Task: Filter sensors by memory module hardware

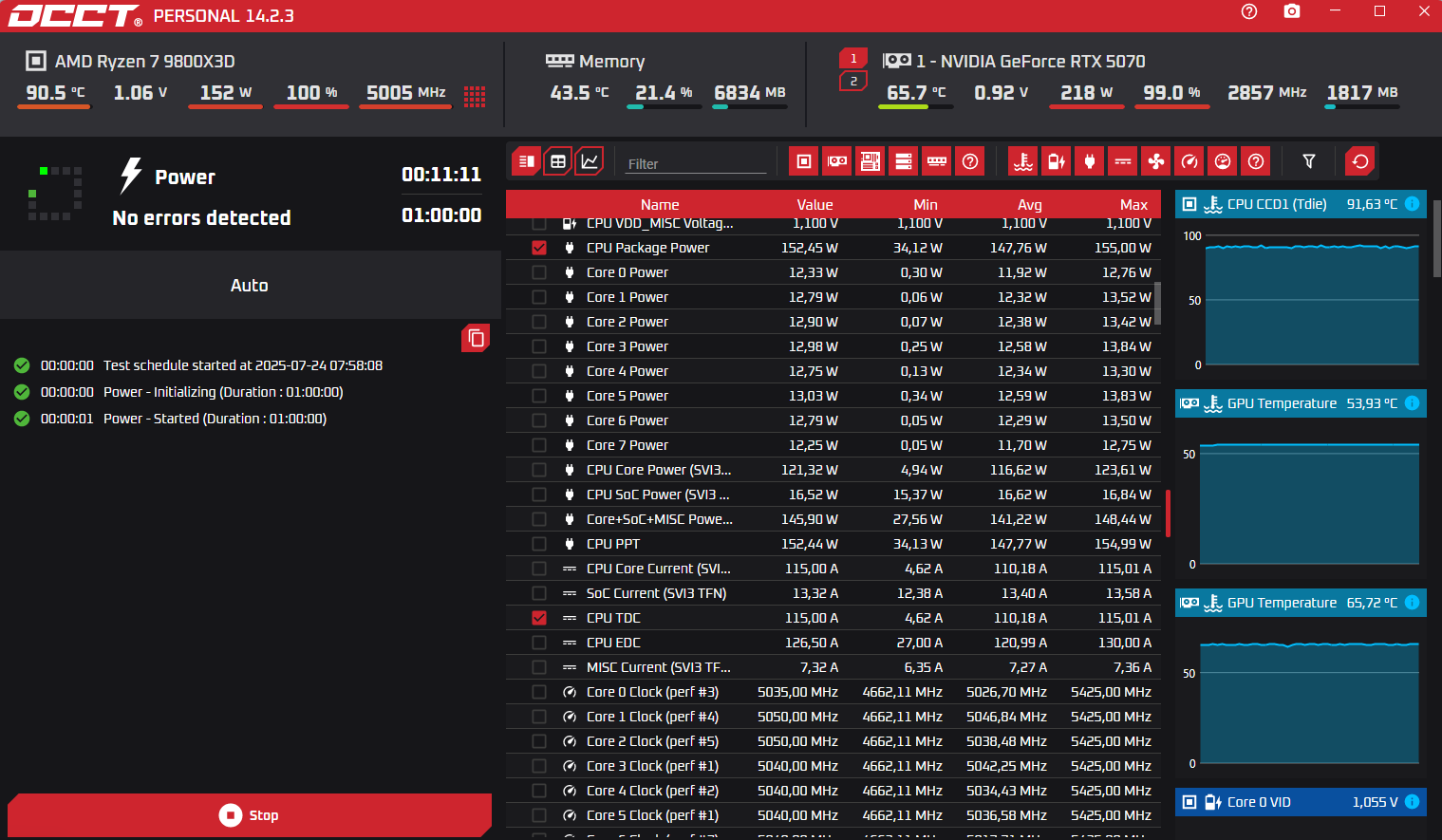Action: click(x=937, y=161)
